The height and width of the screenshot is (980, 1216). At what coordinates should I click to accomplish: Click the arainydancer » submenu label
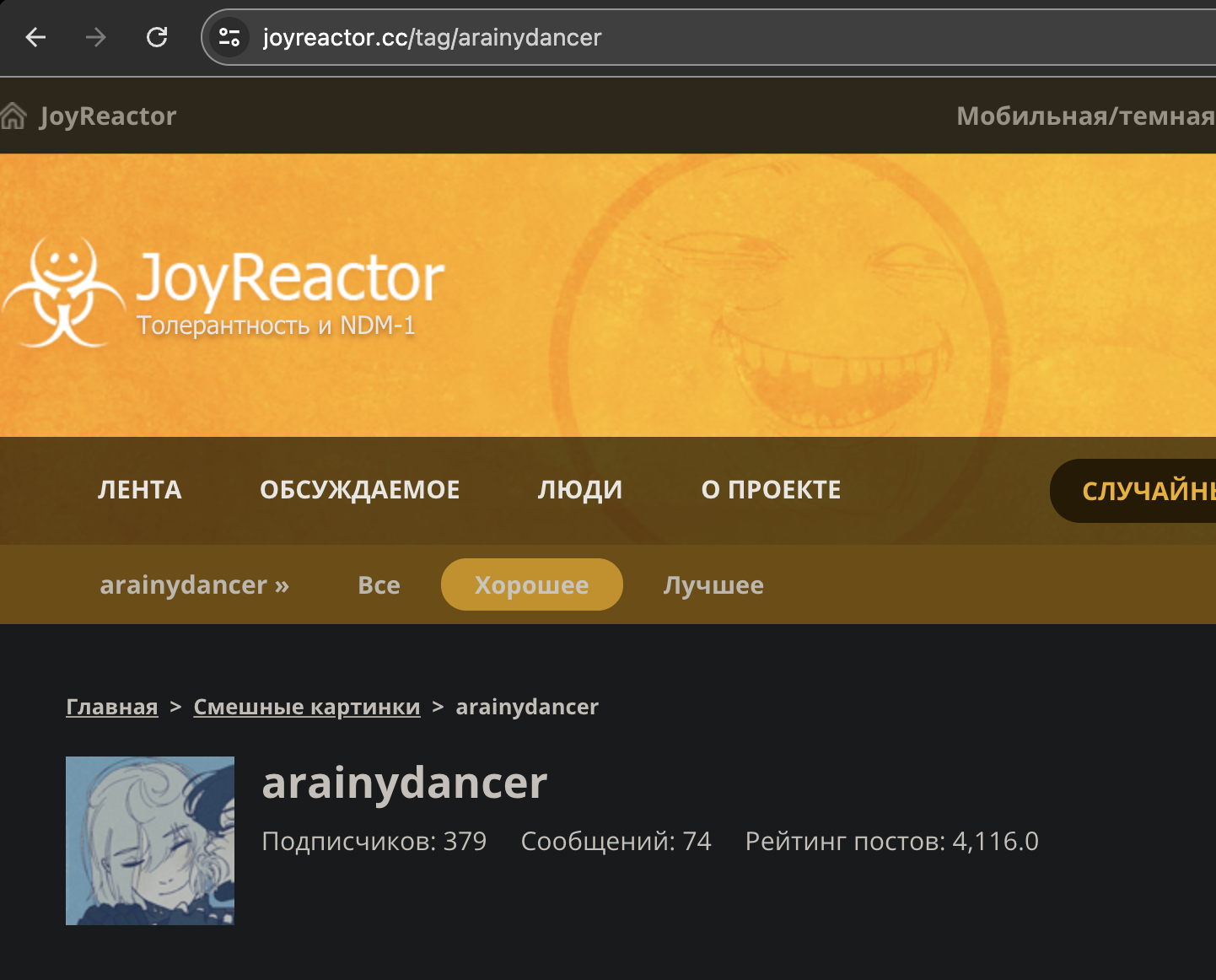tap(195, 585)
